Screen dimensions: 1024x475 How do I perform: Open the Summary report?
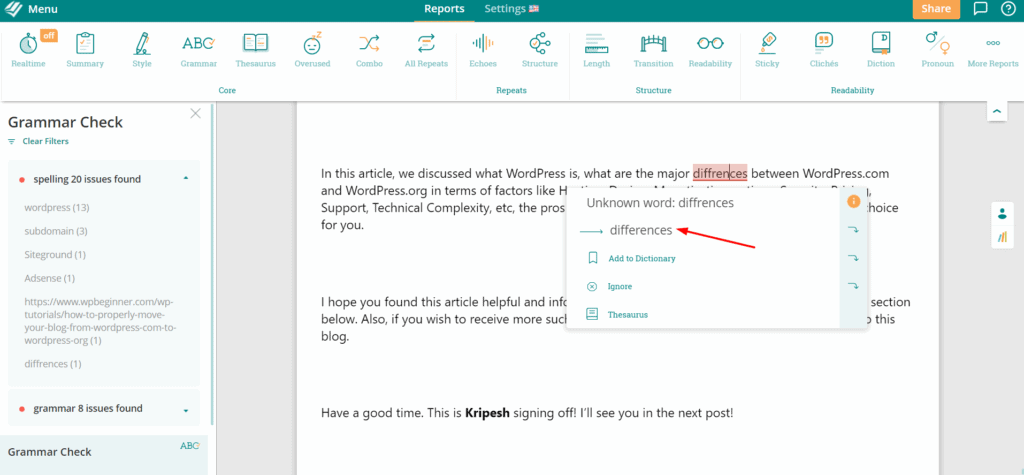pyautogui.click(x=85, y=48)
